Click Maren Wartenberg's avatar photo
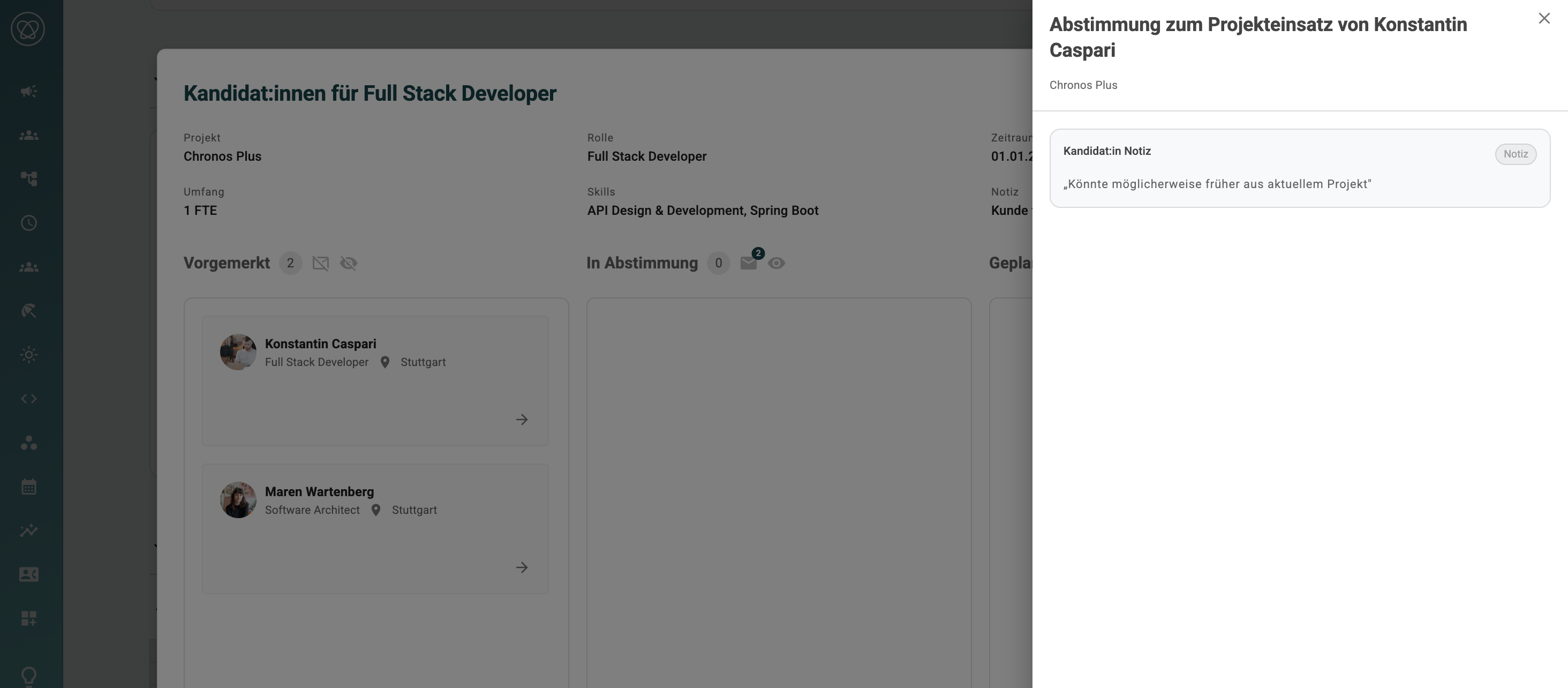The image size is (1568, 688). 238,500
